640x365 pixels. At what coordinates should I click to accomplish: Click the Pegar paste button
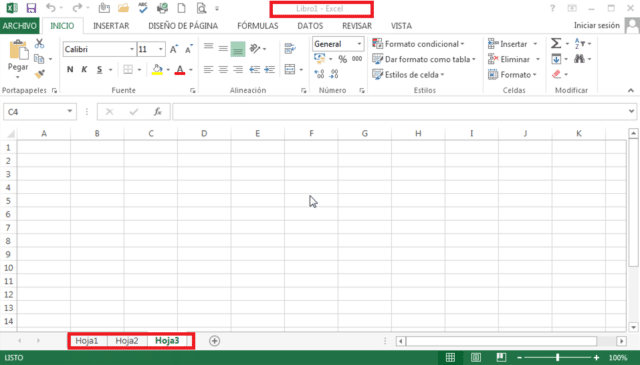[18, 55]
